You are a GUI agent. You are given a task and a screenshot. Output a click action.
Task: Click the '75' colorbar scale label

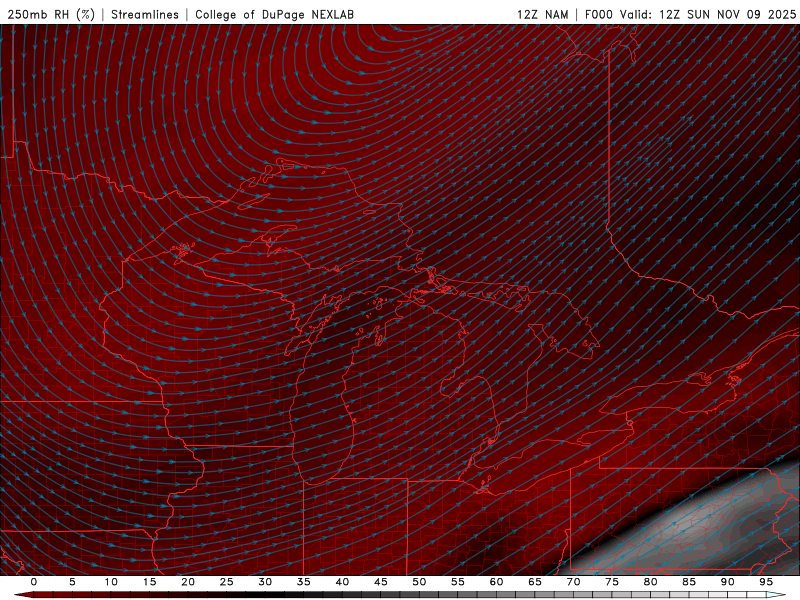[612, 582]
